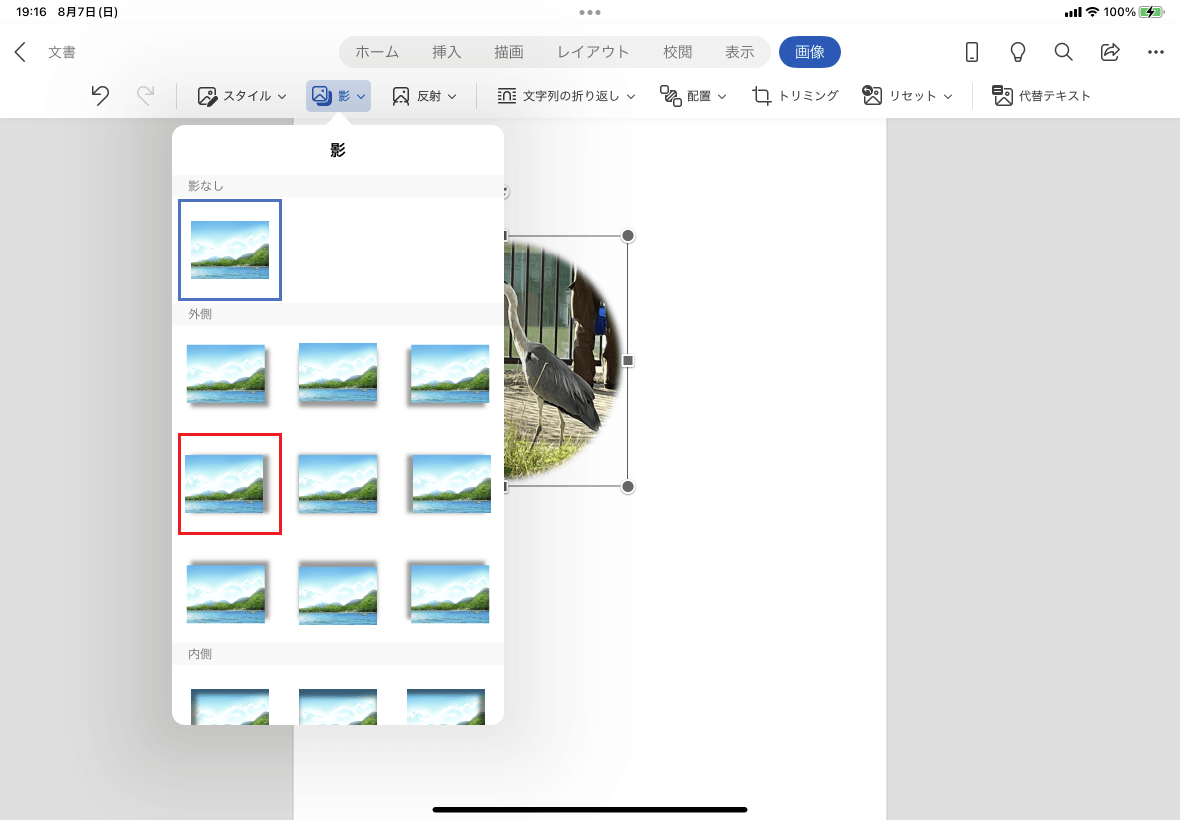
Task: Click the undo arrow icon
Action: pos(100,96)
